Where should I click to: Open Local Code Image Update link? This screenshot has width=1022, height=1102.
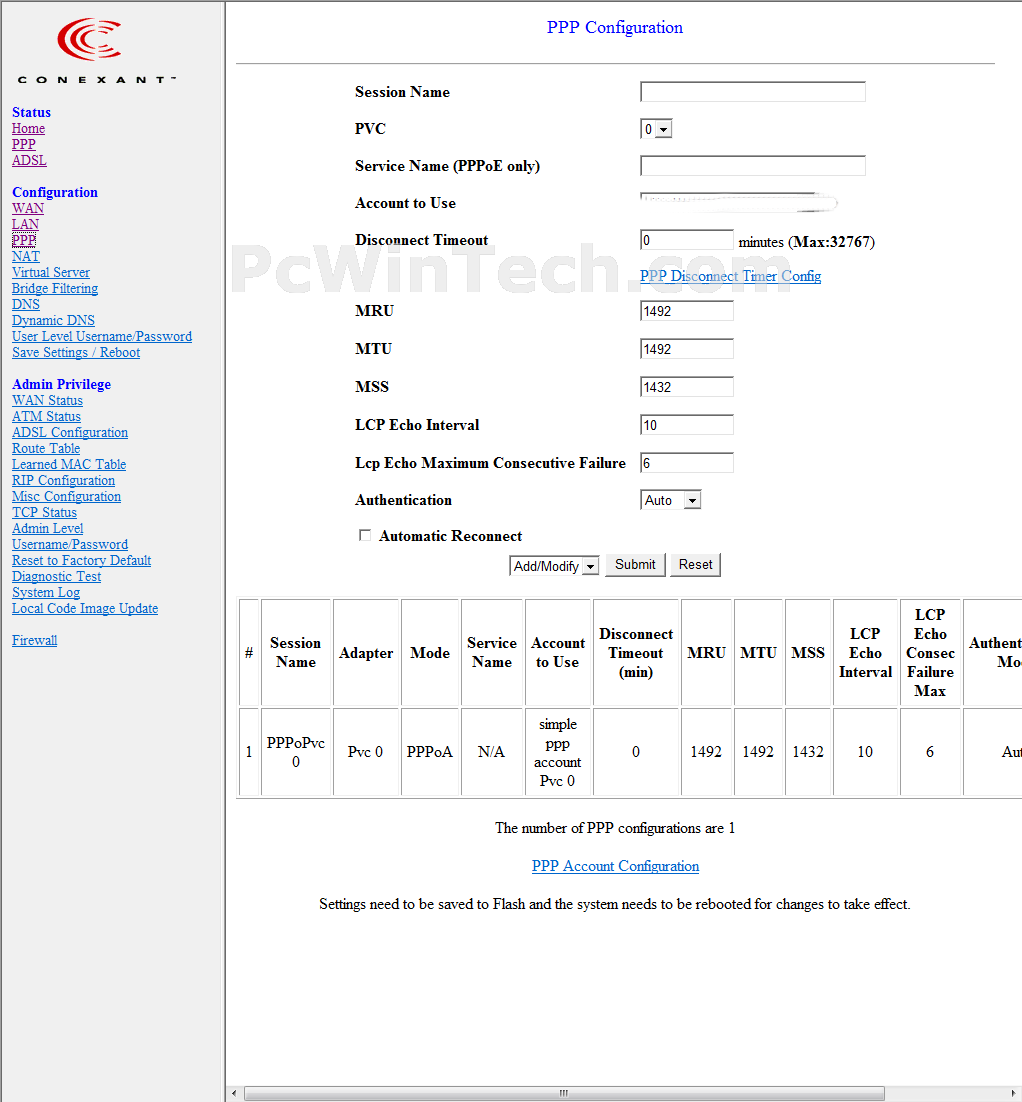(85, 609)
